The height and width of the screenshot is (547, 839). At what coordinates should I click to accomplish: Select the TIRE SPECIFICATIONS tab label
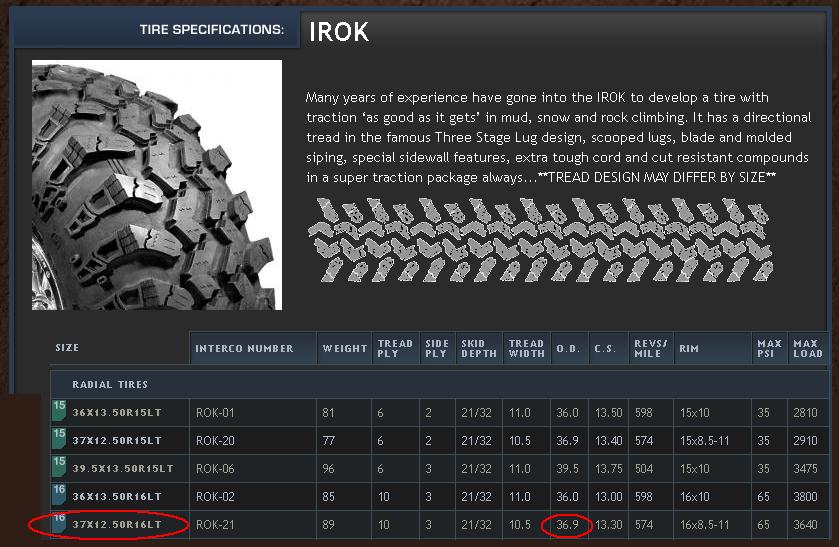point(212,30)
